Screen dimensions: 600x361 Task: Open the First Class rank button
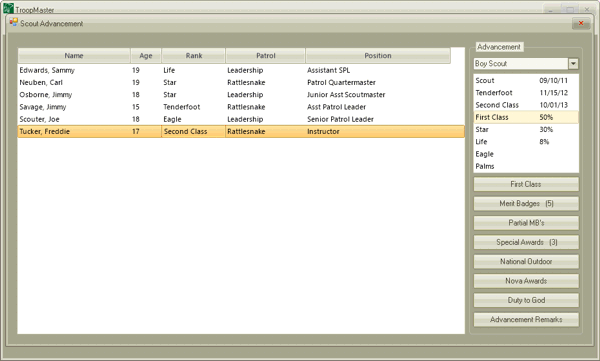point(526,184)
